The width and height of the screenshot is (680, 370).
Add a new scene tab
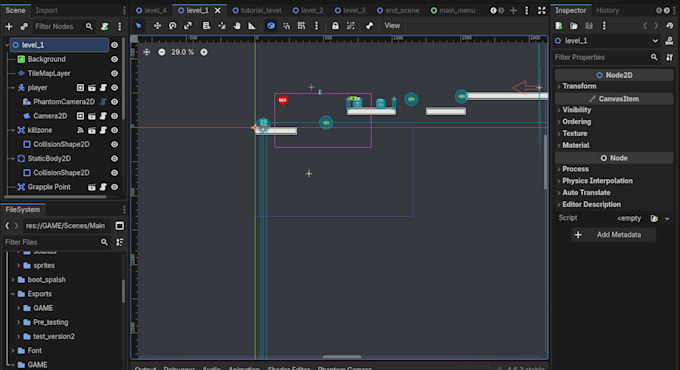[x=513, y=10]
